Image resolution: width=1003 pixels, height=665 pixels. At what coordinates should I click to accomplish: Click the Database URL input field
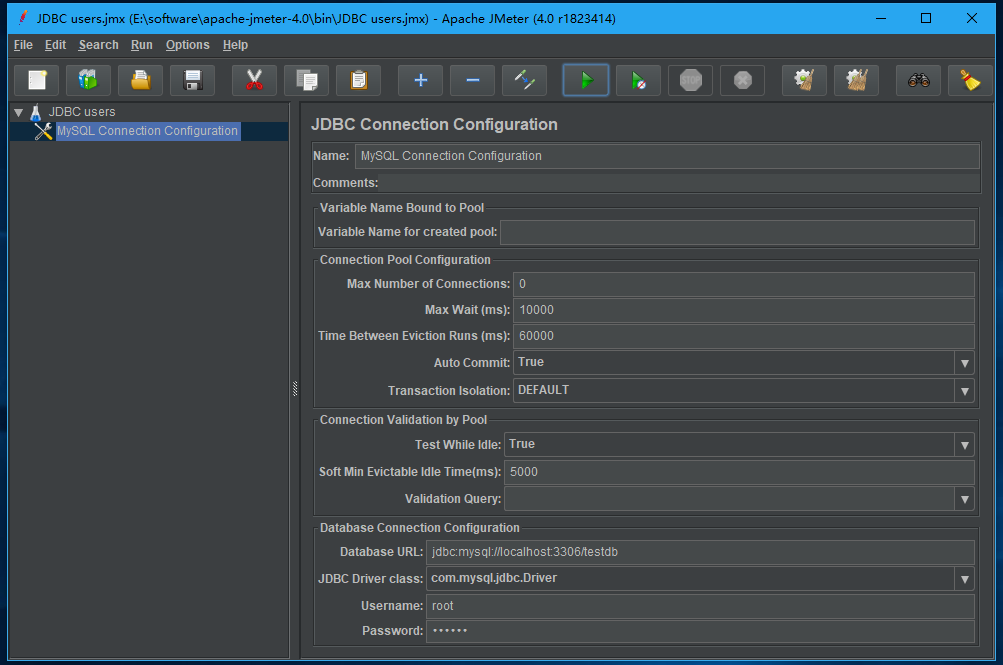(x=700, y=552)
